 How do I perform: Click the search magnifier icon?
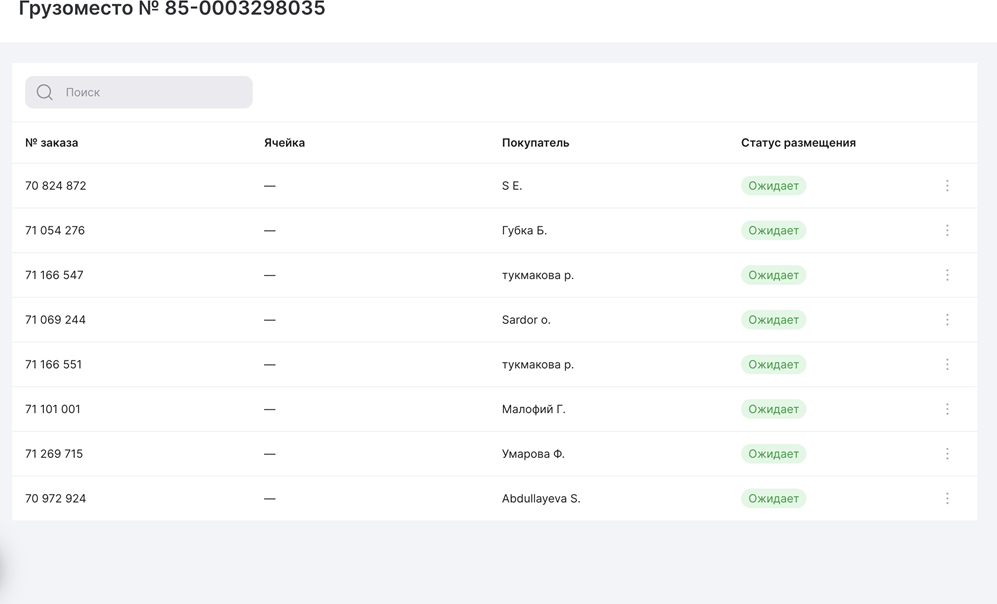[x=45, y=92]
